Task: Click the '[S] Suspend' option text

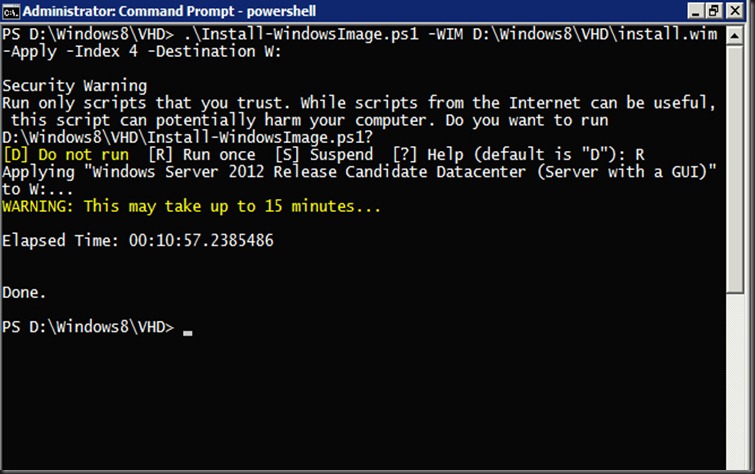Action: tap(324, 155)
